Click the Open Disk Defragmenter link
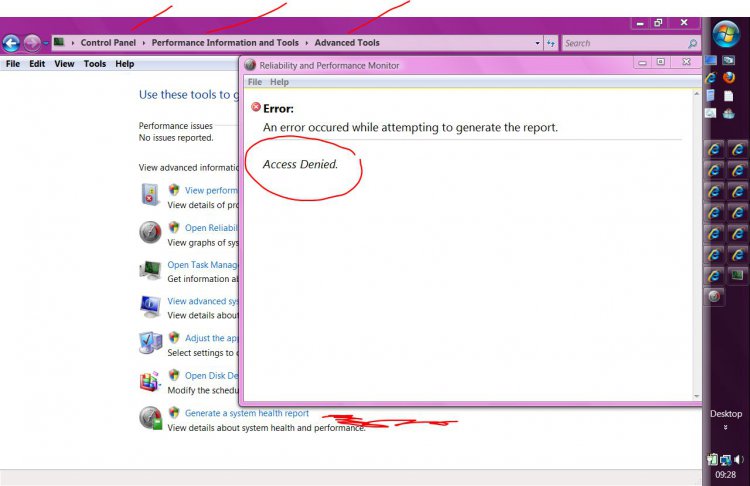750x486 pixels. click(x=211, y=376)
